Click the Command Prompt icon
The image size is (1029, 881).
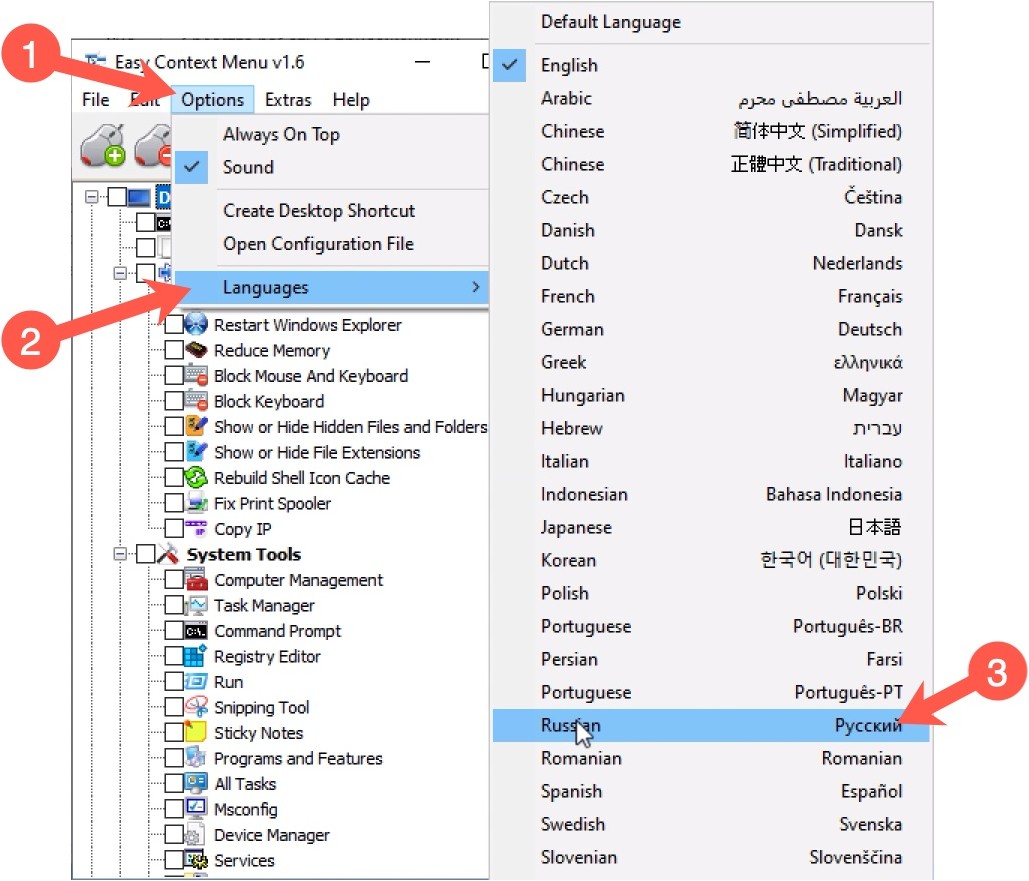pos(196,630)
